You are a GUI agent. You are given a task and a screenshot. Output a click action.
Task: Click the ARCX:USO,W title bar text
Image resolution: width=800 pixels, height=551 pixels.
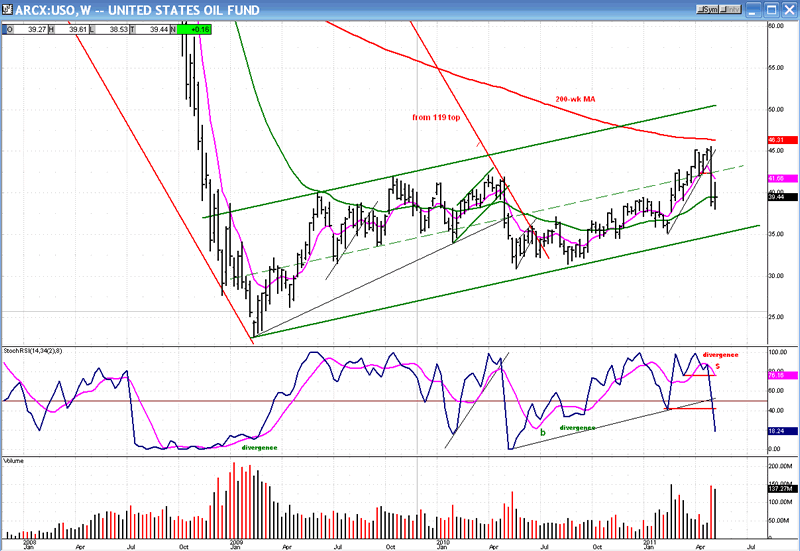[x=137, y=10]
